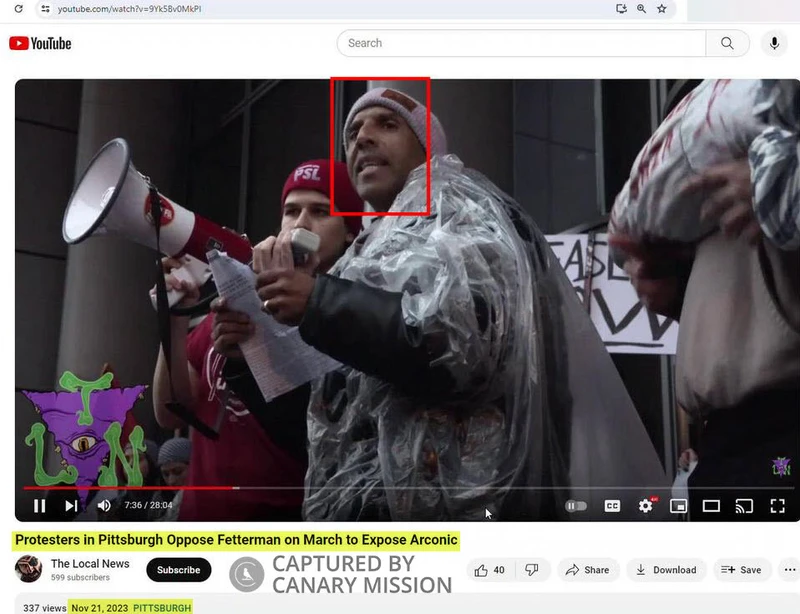Seek using the red progress bar
This screenshot has width=800, height=614.
click(409, 488)
